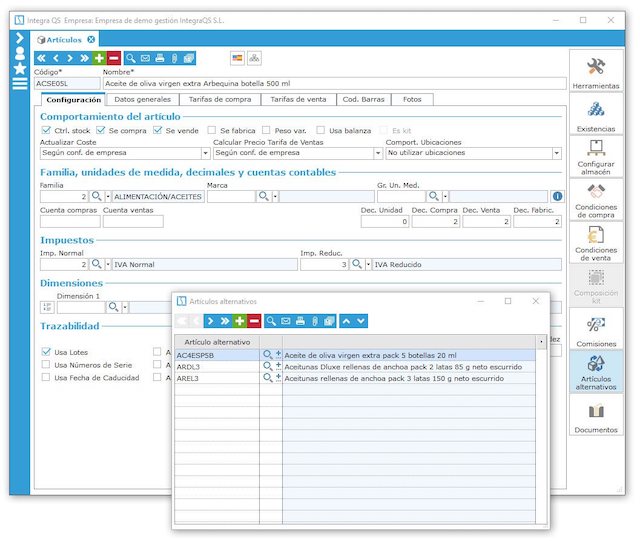Click the language flag icon
This screenshot has width=640, height=542.
pyautogui.click(x=237, y=58)
